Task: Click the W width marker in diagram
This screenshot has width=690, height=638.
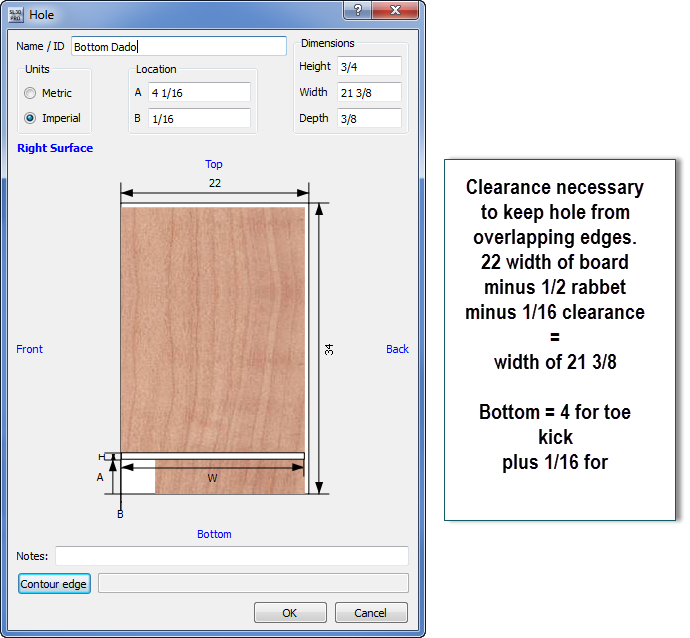Action: click(x=212, y=478)
